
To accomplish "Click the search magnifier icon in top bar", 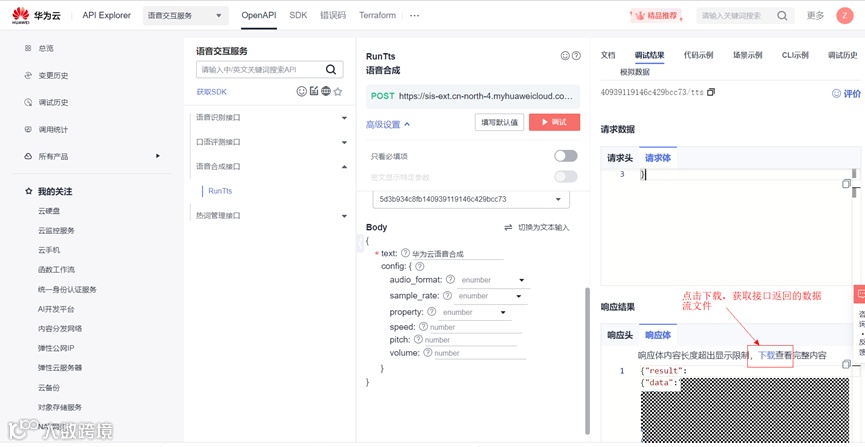I will (782, 16).
